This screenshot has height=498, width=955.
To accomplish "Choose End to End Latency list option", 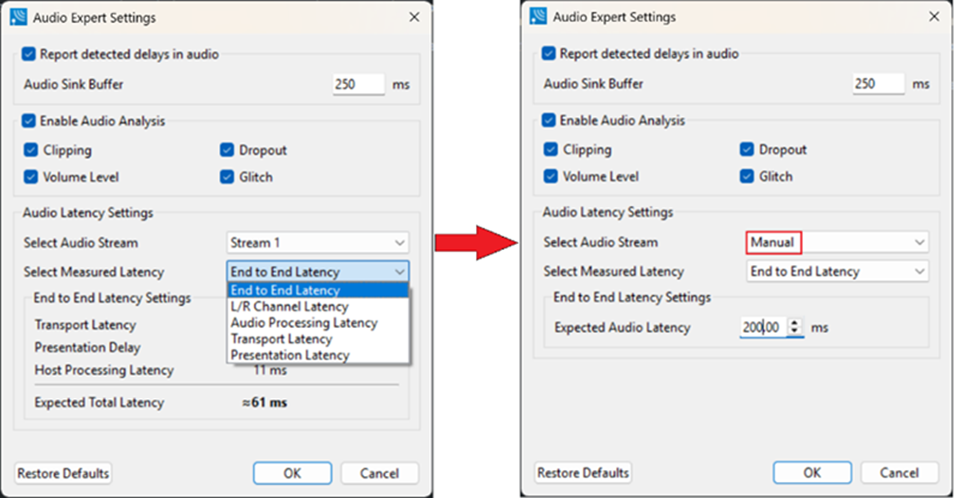I will point(317,290).
